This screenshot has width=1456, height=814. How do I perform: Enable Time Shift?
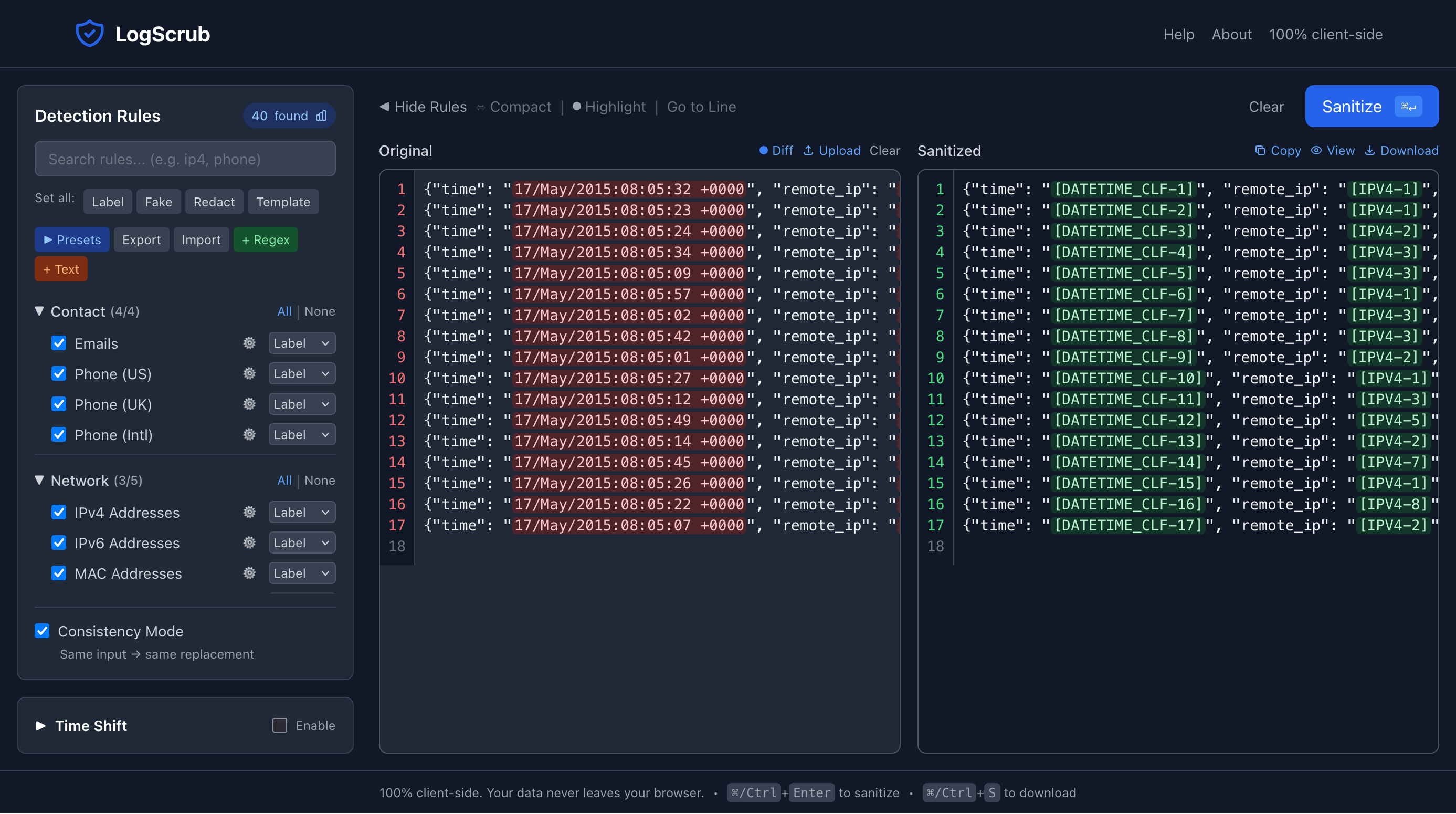279,725
